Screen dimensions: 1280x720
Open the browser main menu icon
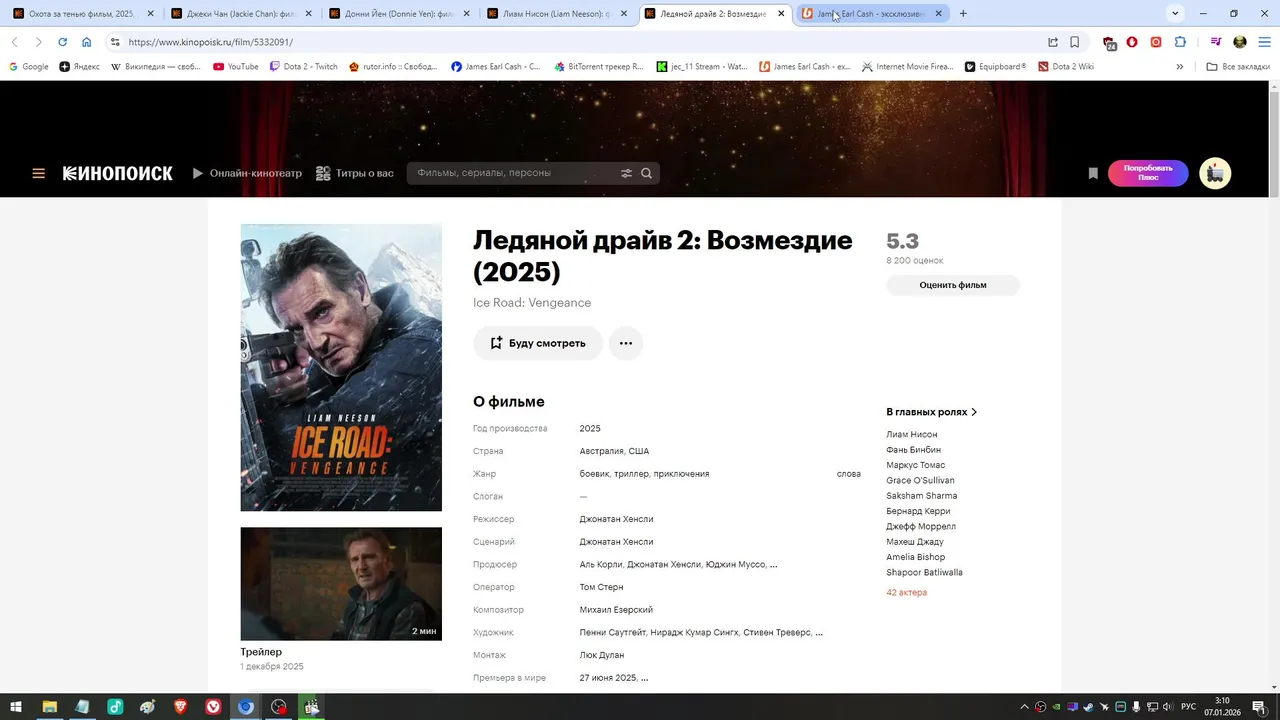(1264, 42)
